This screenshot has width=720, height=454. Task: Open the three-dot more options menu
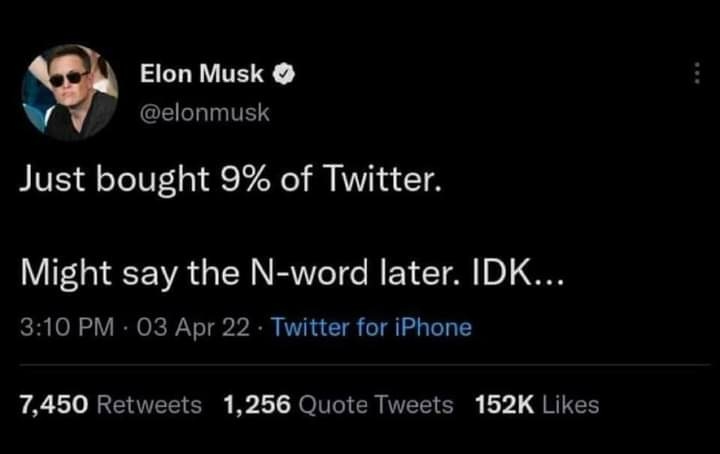tap(697, 72)
